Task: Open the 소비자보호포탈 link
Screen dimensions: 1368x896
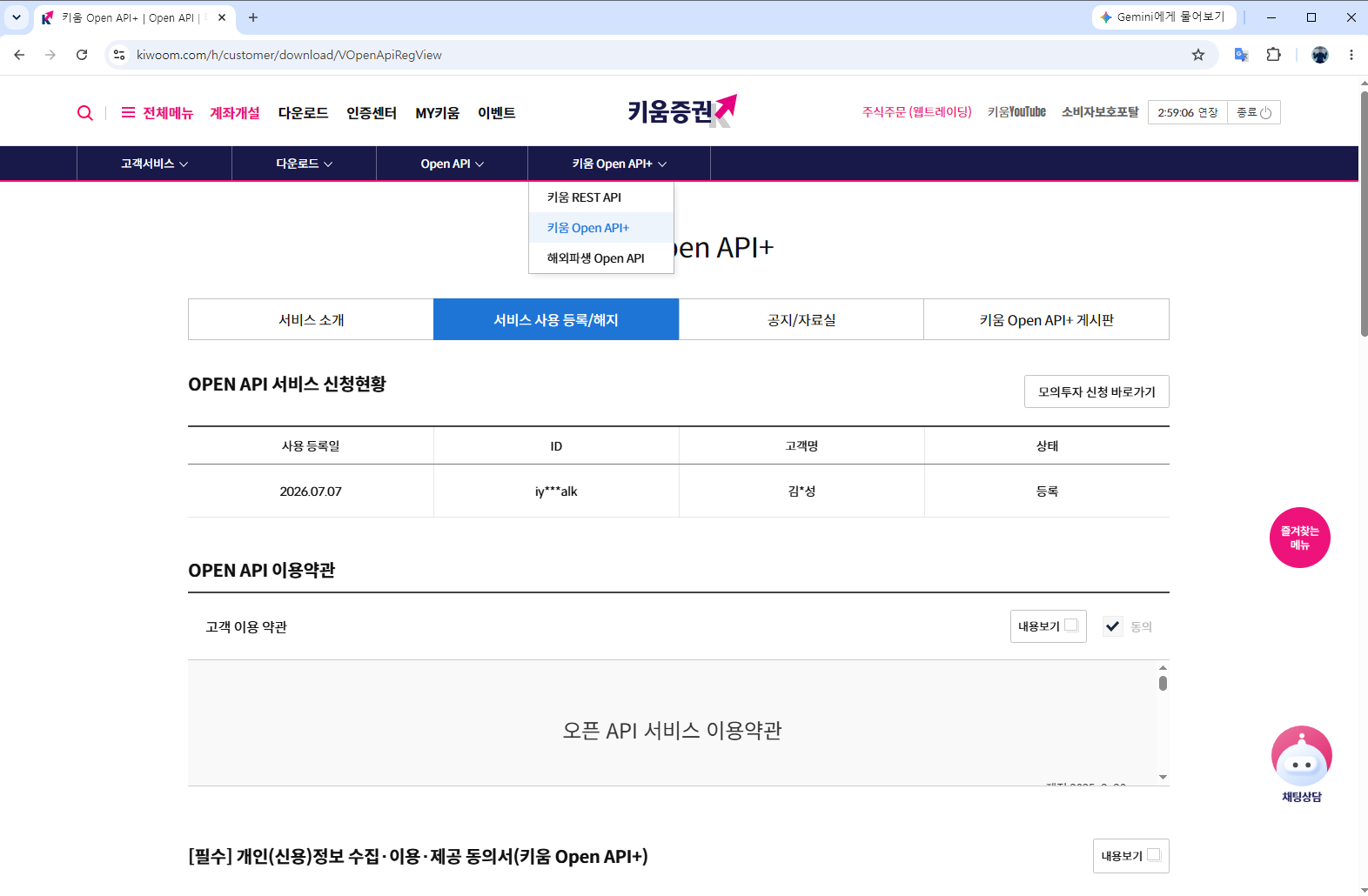Action: pos(1100,112)
